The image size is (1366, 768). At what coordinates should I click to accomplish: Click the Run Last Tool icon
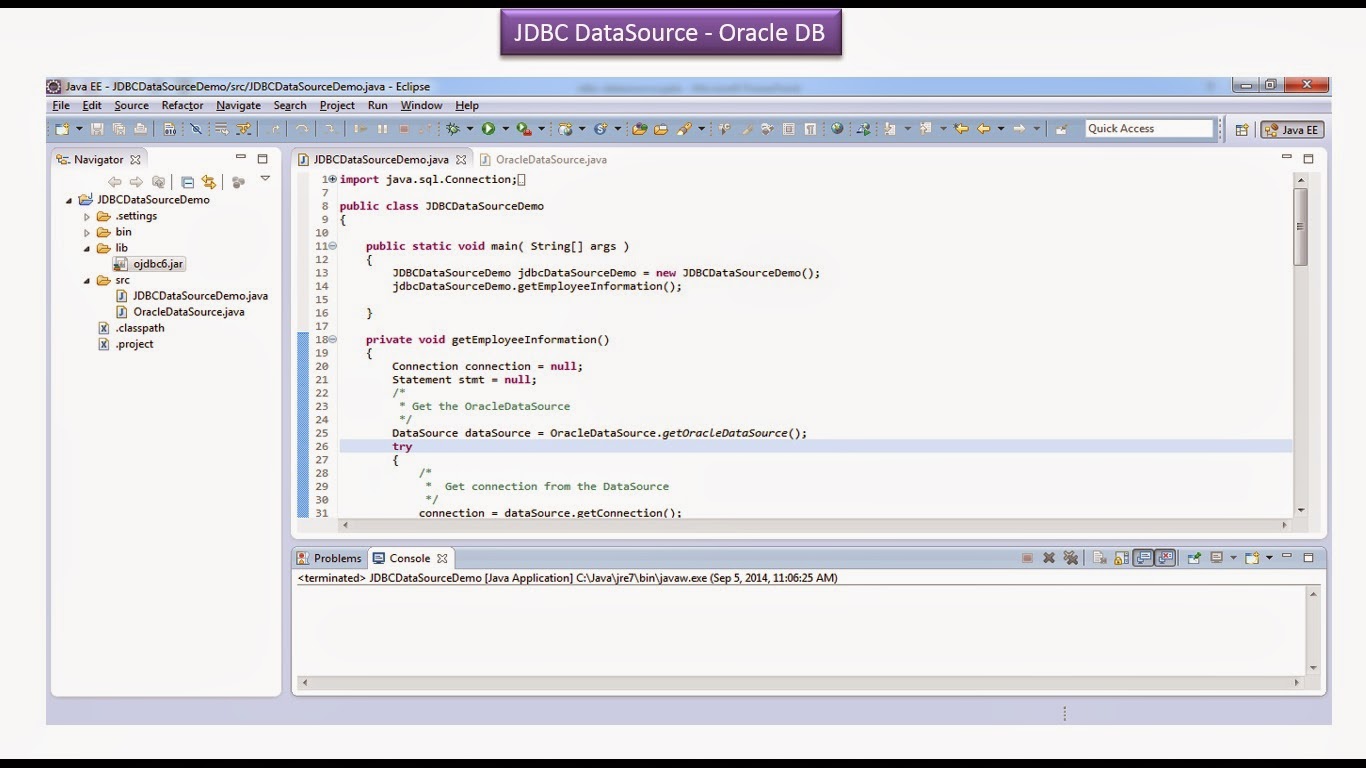tap(524, 129)
